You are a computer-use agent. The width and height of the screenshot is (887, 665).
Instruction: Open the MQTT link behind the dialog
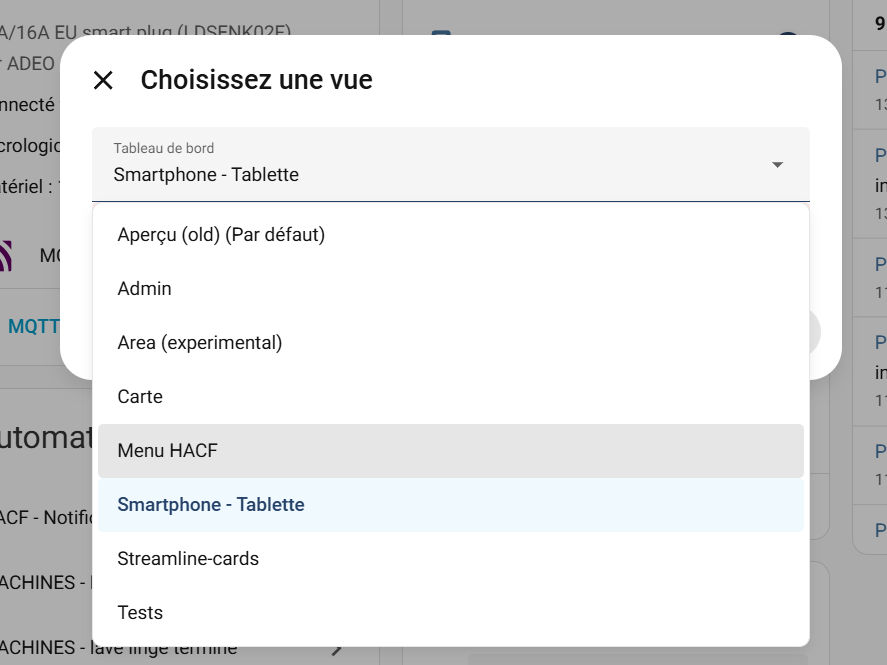coord(34,326)
